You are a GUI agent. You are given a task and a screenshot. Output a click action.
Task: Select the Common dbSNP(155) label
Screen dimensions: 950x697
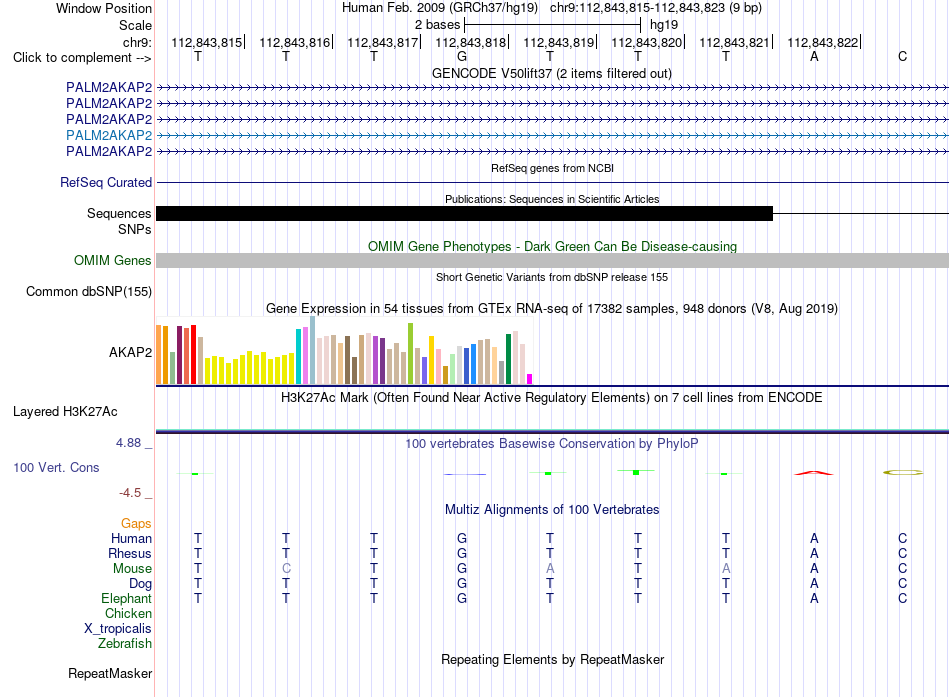[x=89, y=292]
